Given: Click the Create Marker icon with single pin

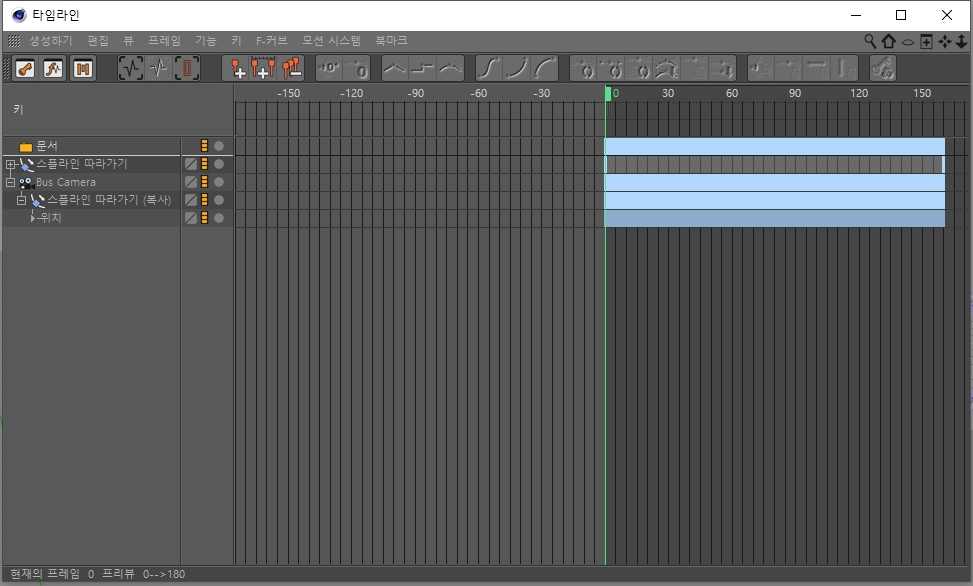Looking at the screenshot, I should coord(238,68).
